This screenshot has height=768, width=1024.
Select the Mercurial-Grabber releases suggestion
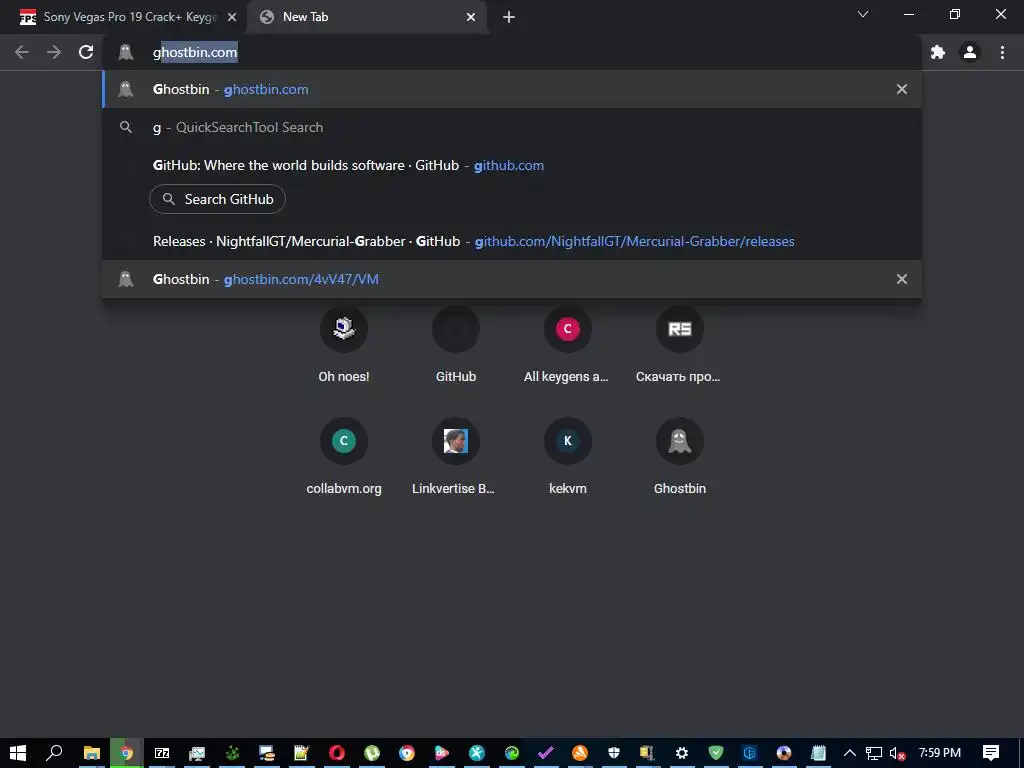(512, 242)
